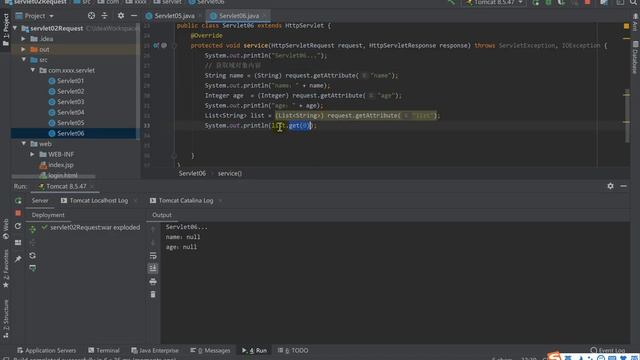The height and width of the screenshot is (360, 640).
Task: Open Terminal tool window
Action: (x=104, y=350)
